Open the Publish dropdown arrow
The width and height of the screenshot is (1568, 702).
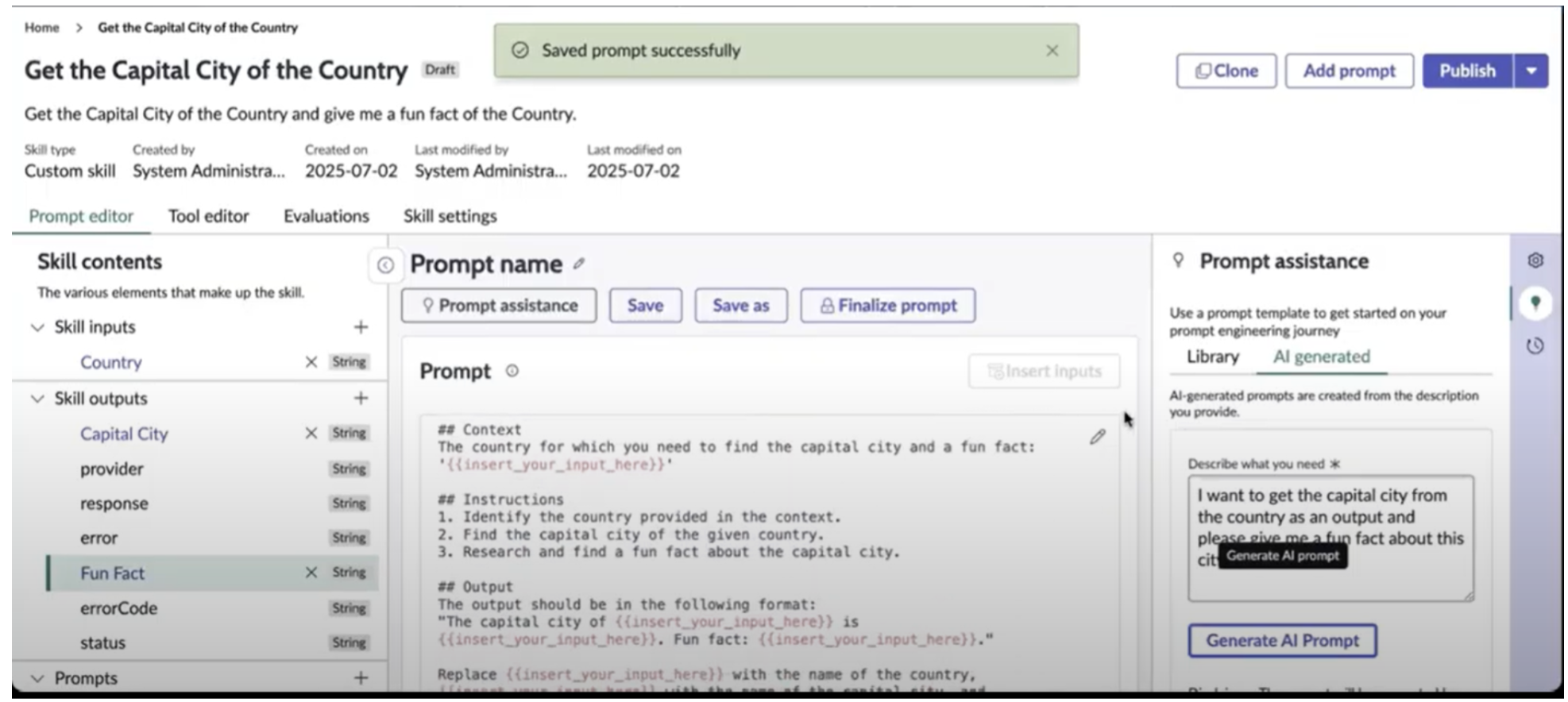coord(1531,71)
